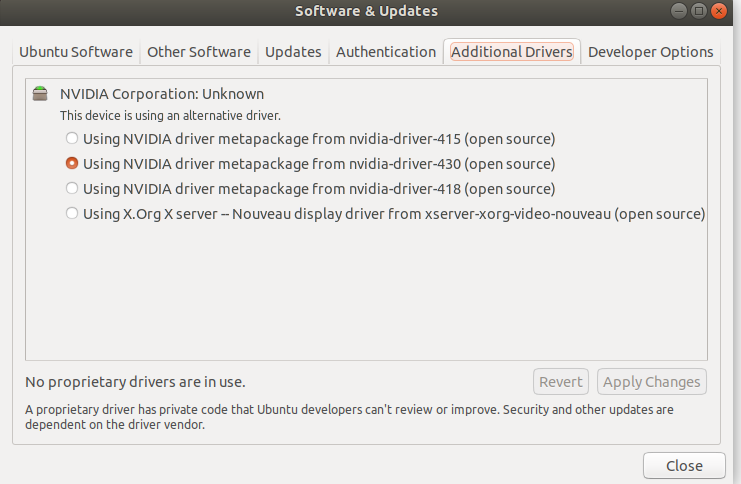Switch to Other Software tab
The image size is (741, 484).
pyautogui.click(x=199, y=52)
